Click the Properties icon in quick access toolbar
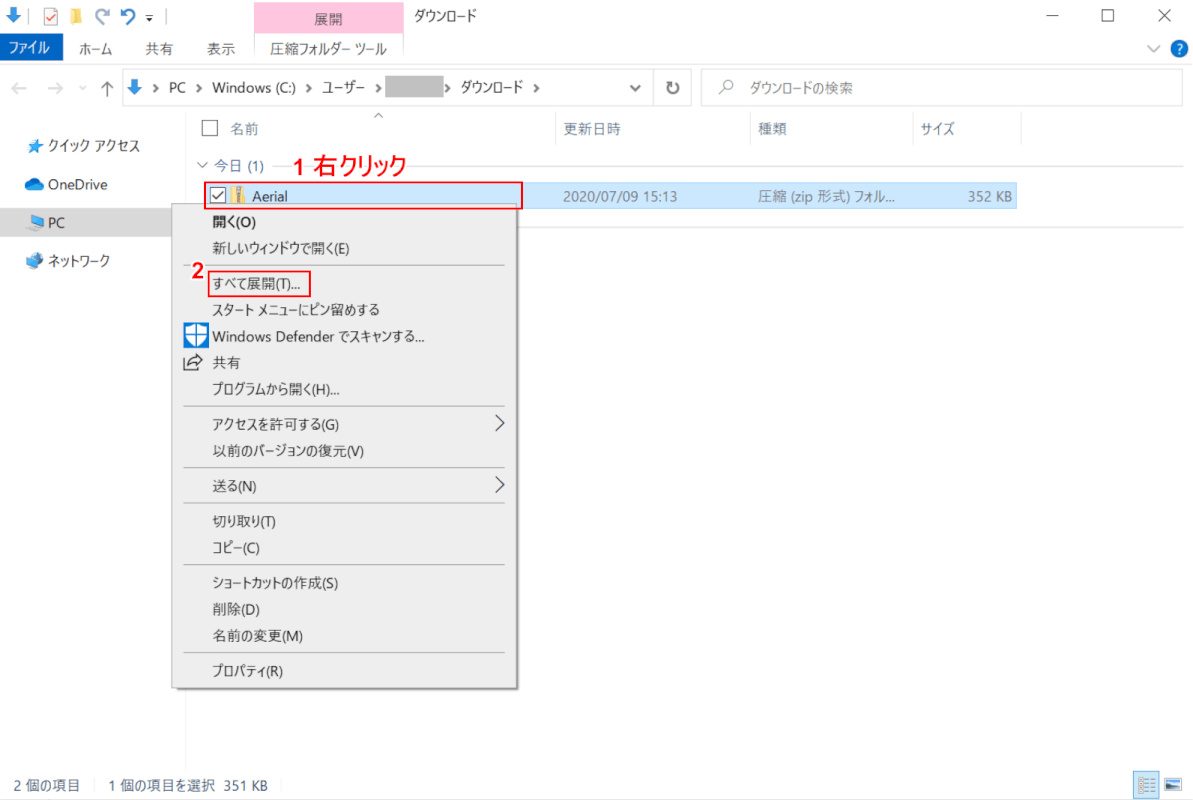 (x=51, y=16)
